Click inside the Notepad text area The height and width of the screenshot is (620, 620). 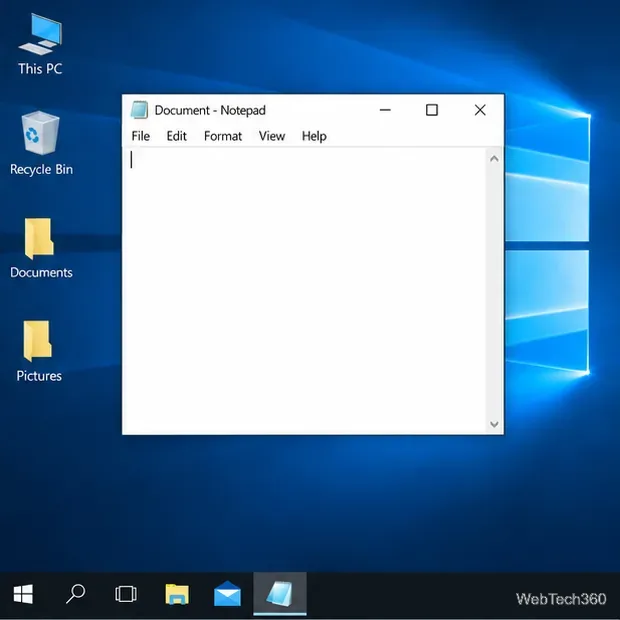pyautogui.click(x=304, y=291)
